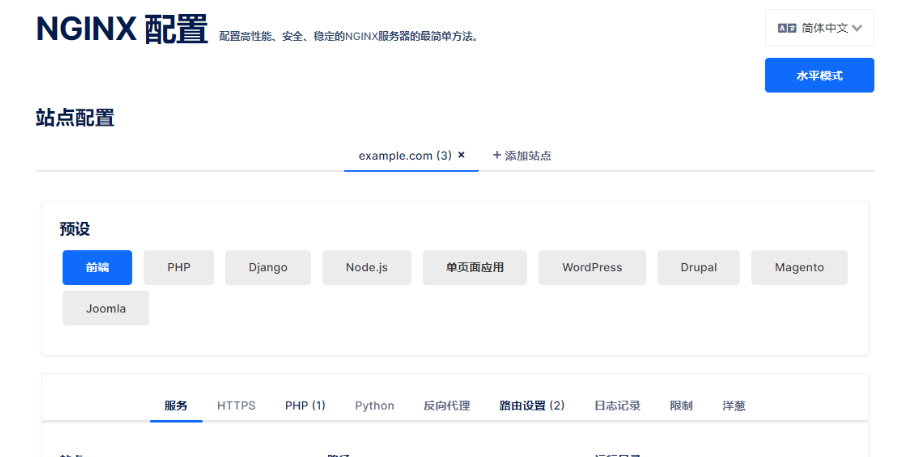907x457 pixels.
Task: Choose the Django preset
Action: click(268, 267)
